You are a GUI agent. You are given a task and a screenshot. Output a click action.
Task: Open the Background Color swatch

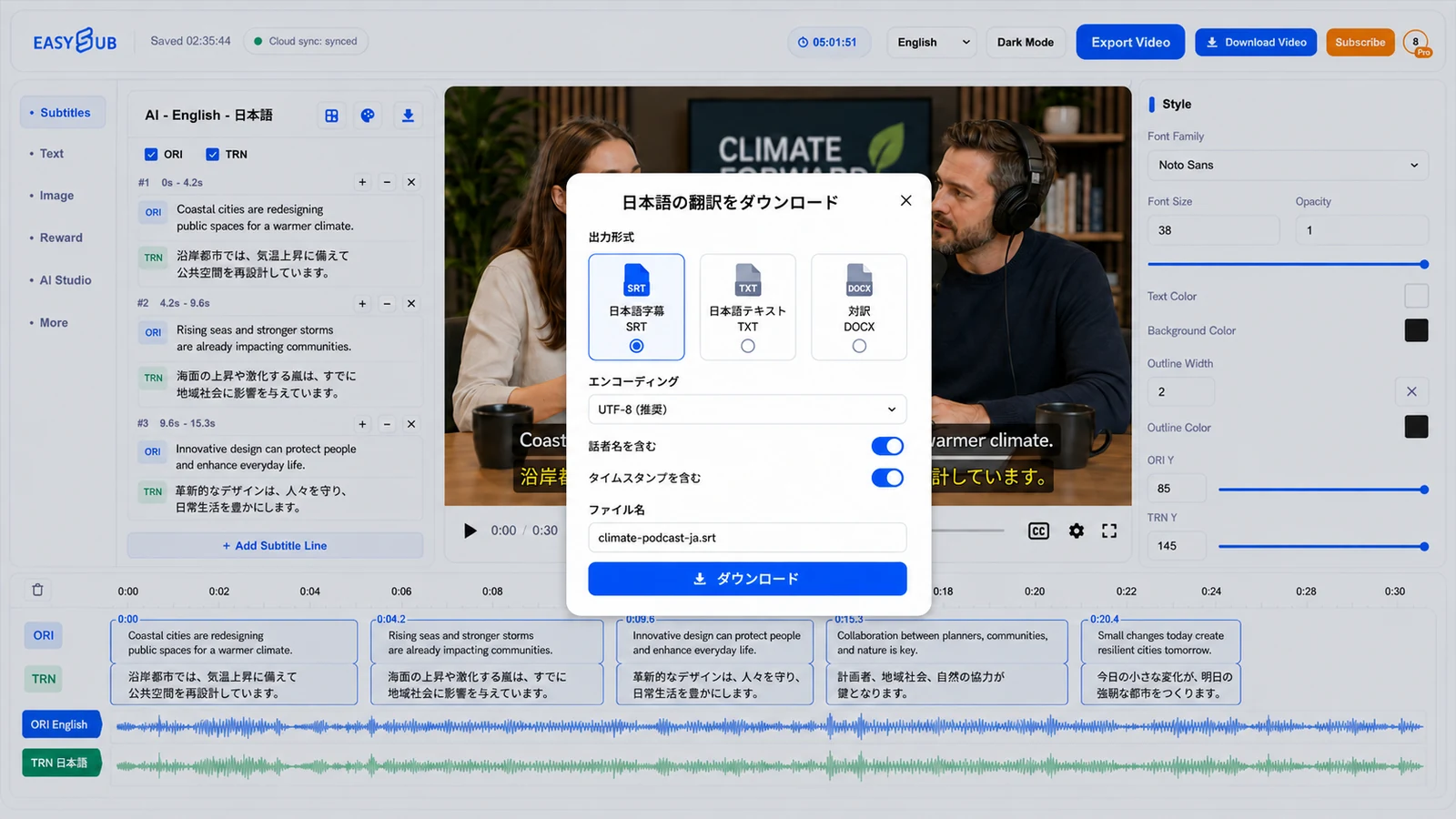pyautogui.click(x=1416, y=330)
